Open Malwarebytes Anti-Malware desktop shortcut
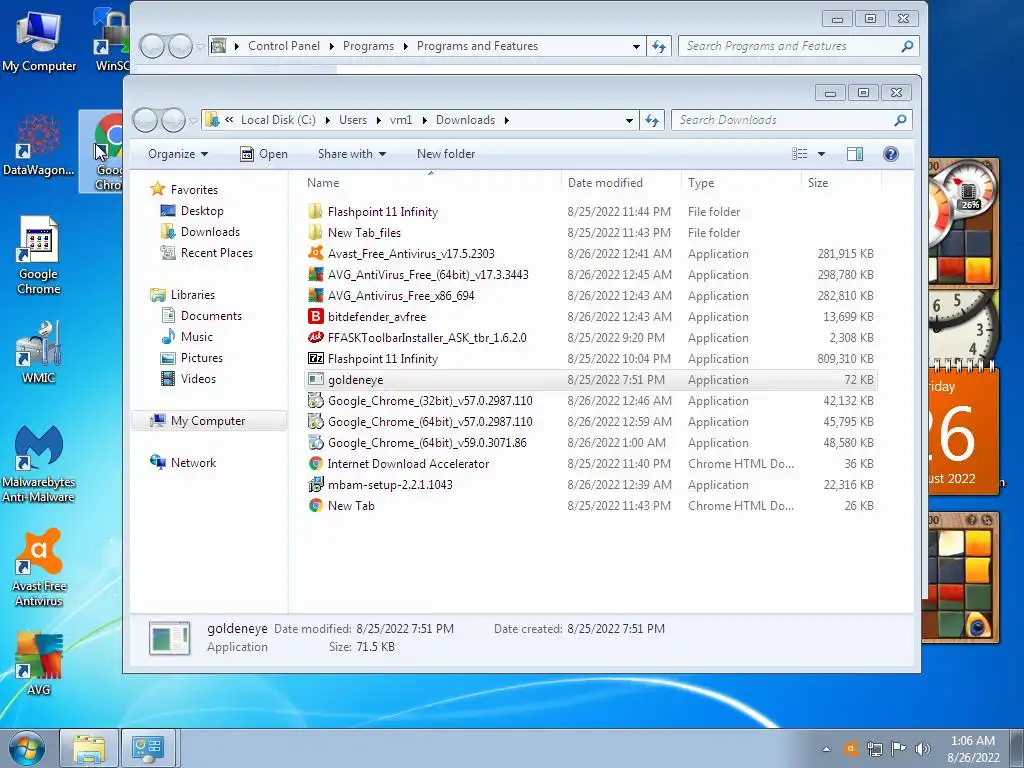This screenshot has width=1024, height=768. point(39,464)
